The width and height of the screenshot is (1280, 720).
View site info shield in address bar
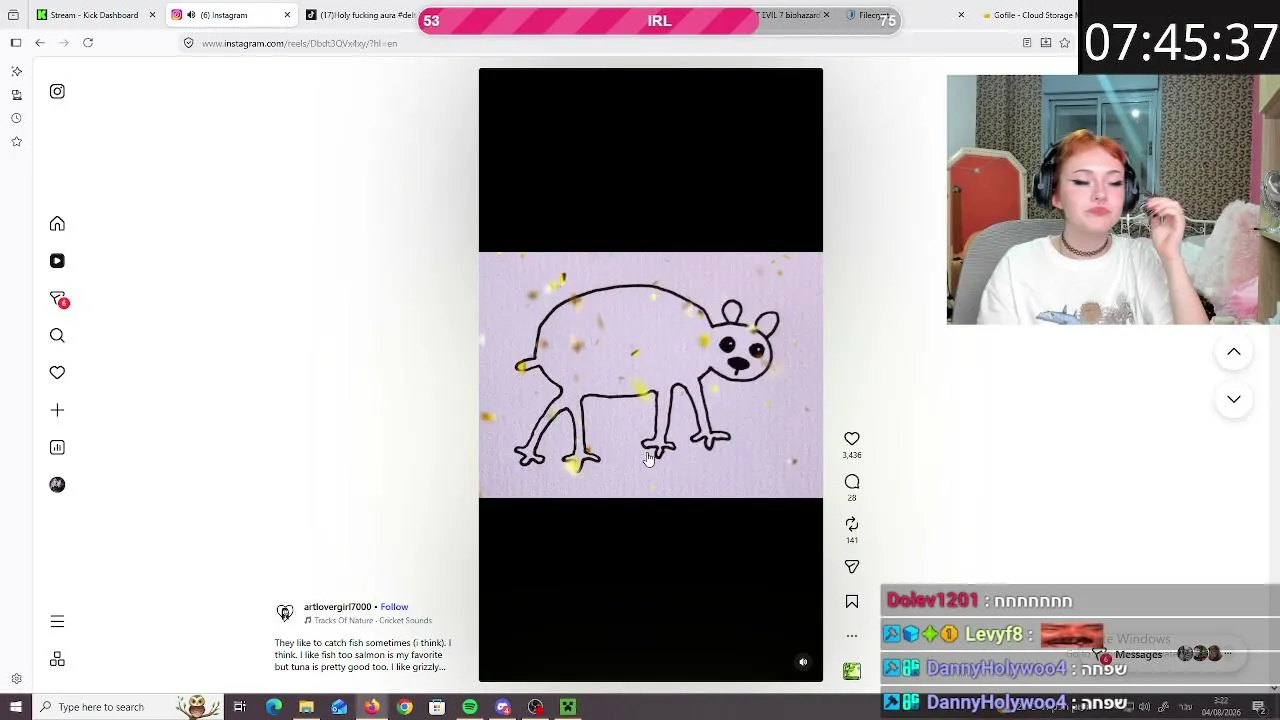pos(188,43)
